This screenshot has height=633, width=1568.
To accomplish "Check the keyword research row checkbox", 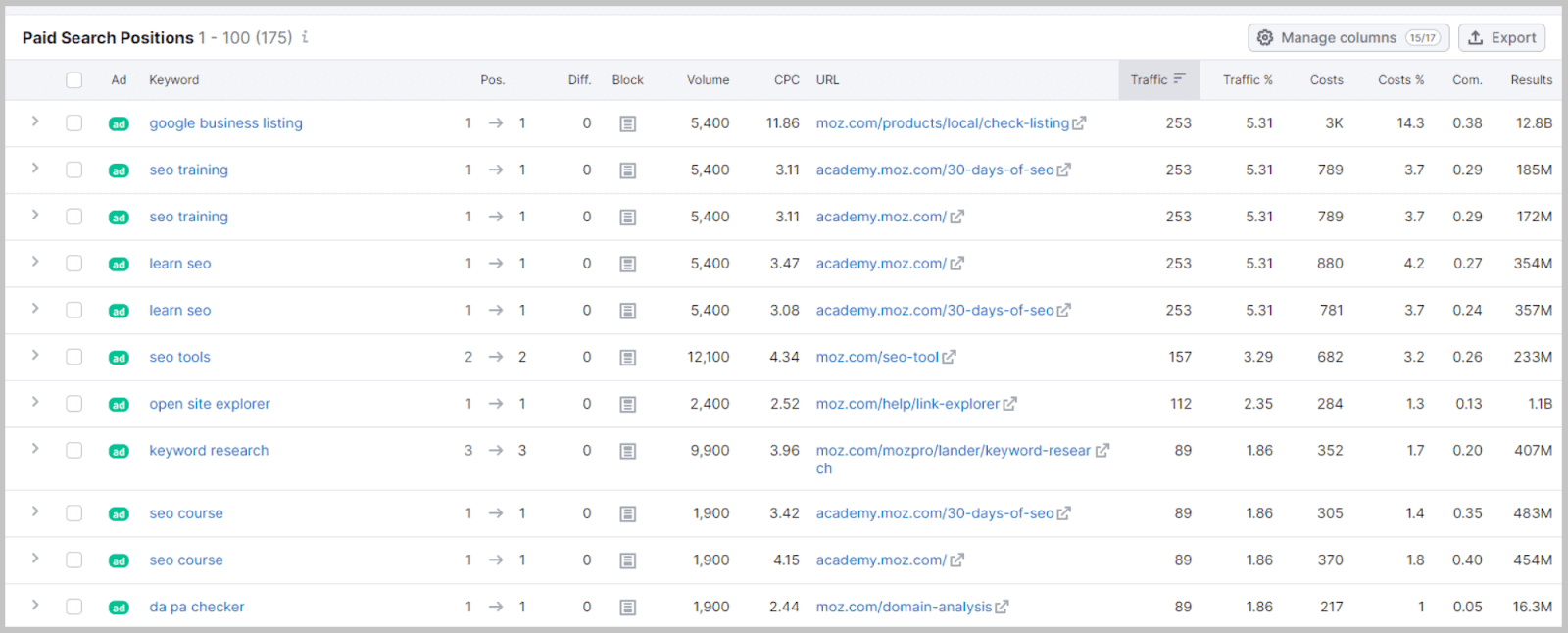I will (x=74, y=451).
